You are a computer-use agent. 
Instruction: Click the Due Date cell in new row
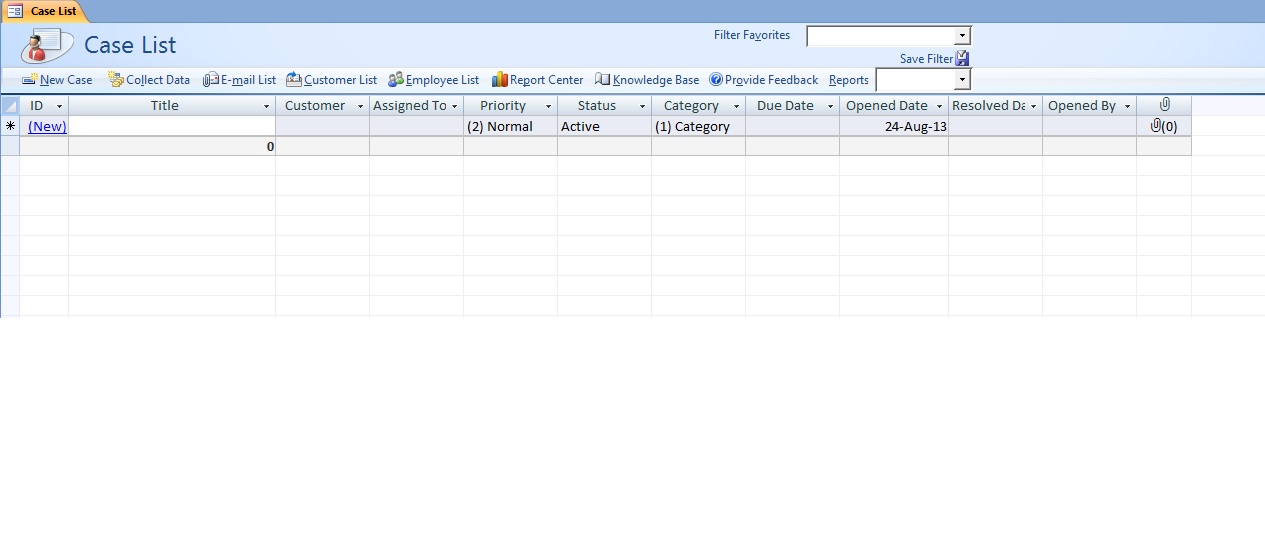click(x=792, y=126)
